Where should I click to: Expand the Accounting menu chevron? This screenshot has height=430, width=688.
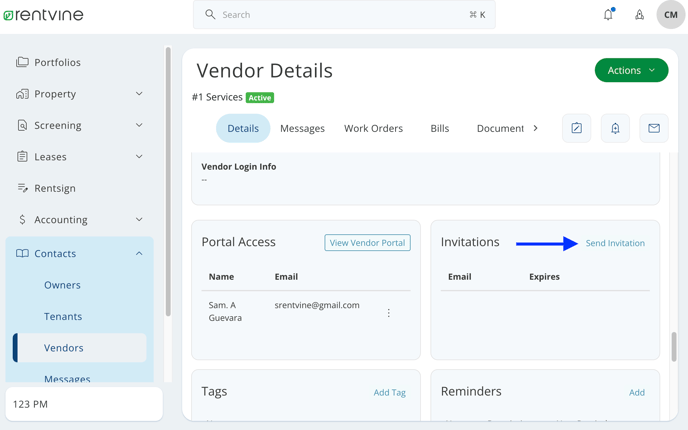pos(139,219)
